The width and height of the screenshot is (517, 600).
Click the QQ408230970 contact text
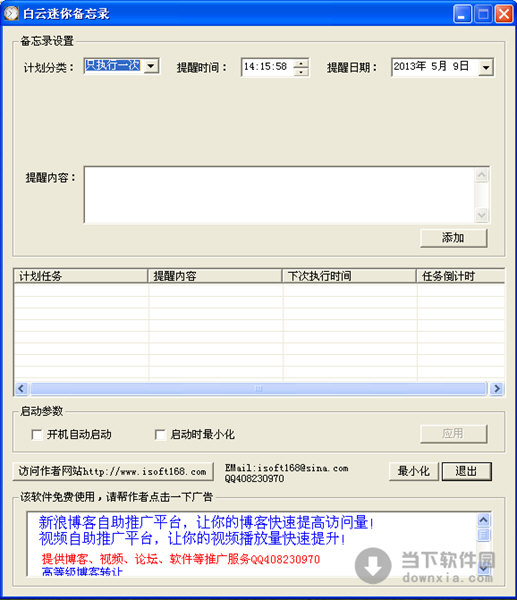pyautogui.click(x=254, y=479)
